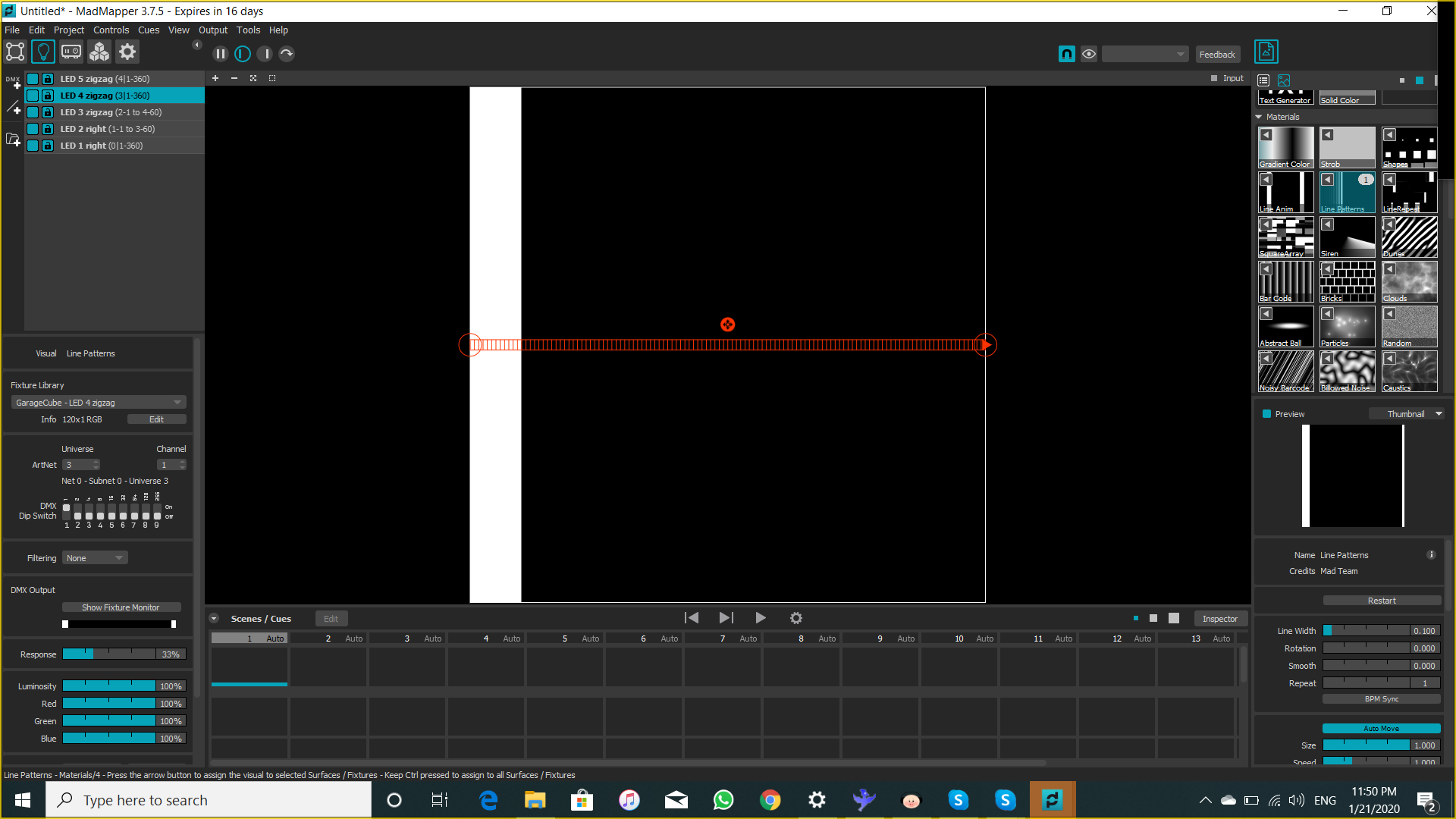Open scenes cue settings gear icon

[796, 618]
